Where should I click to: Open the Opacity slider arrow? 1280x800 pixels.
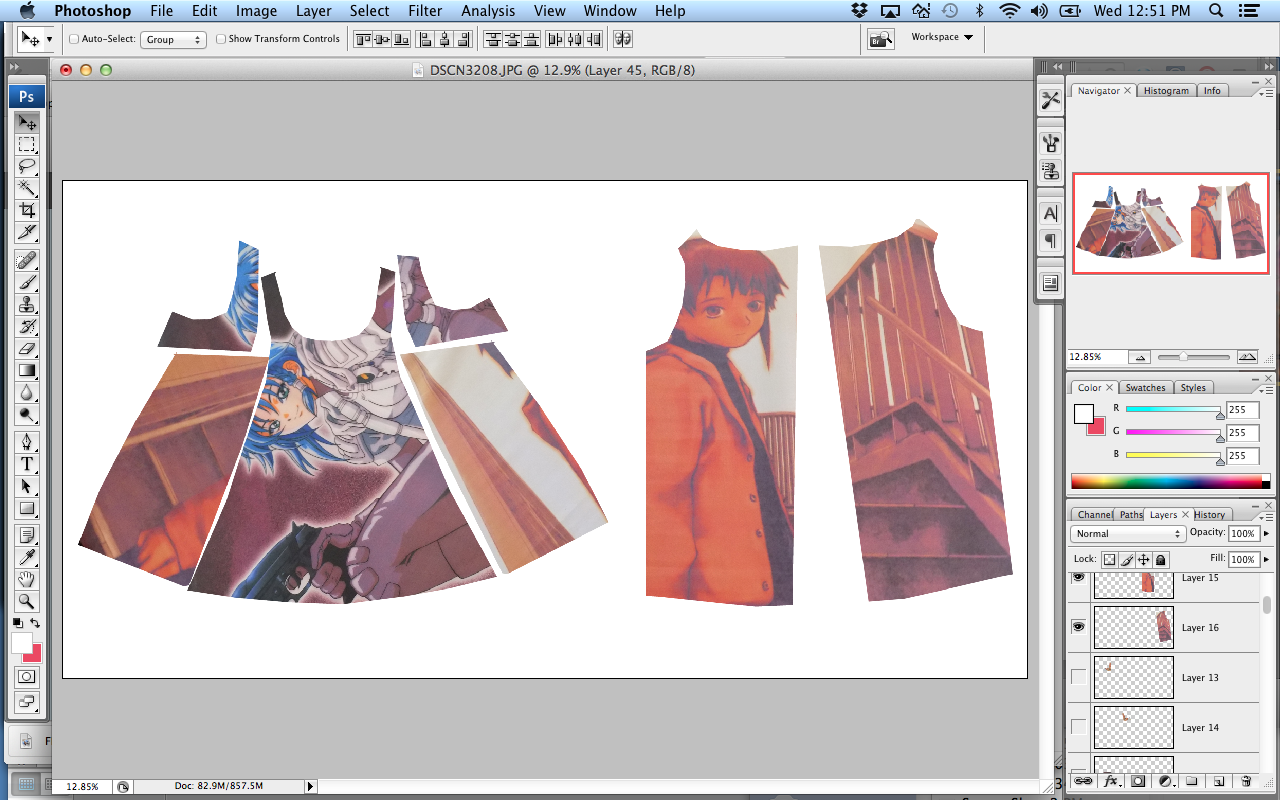click(1266, 534)
